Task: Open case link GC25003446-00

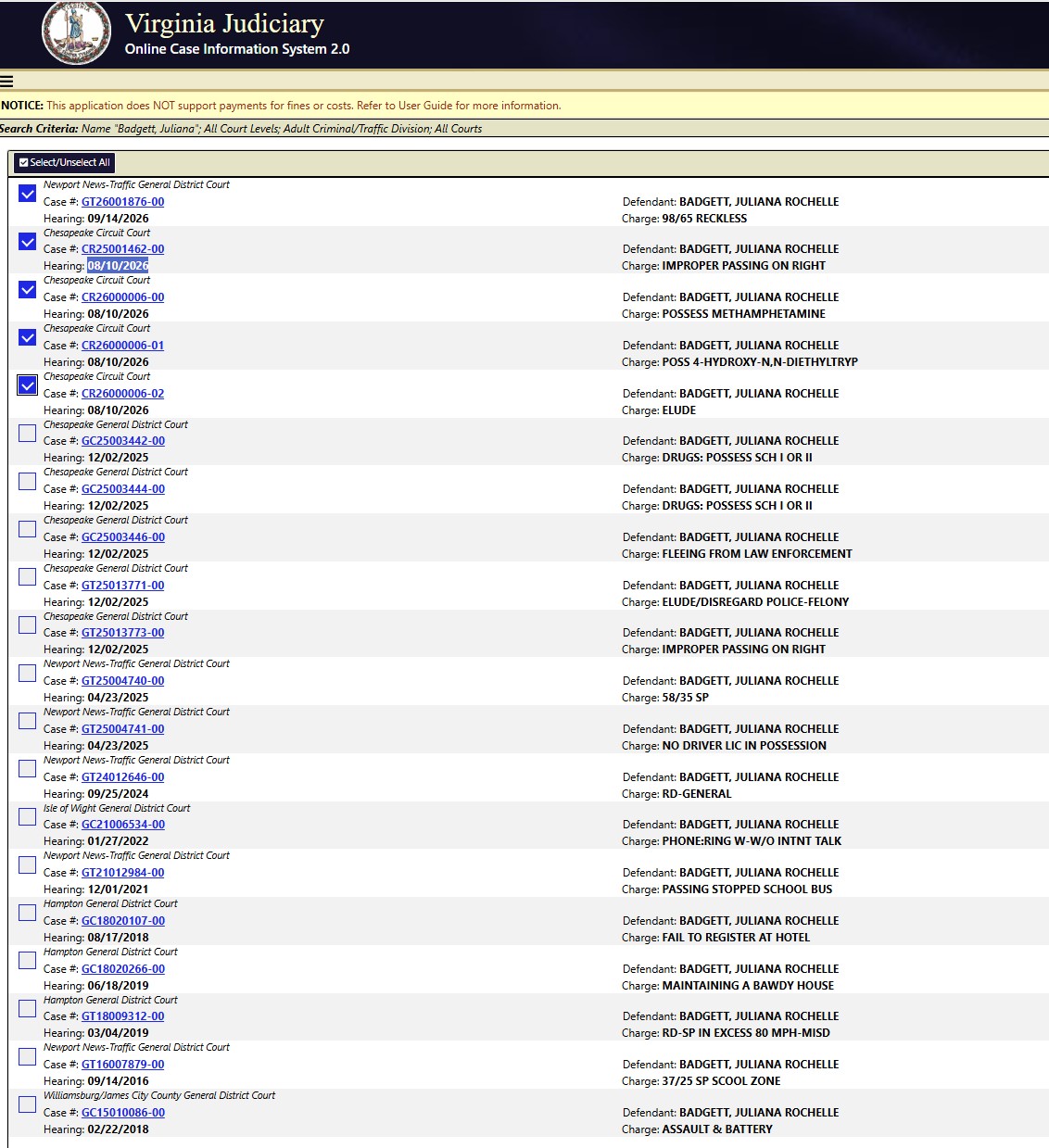Action: (123, 537)
